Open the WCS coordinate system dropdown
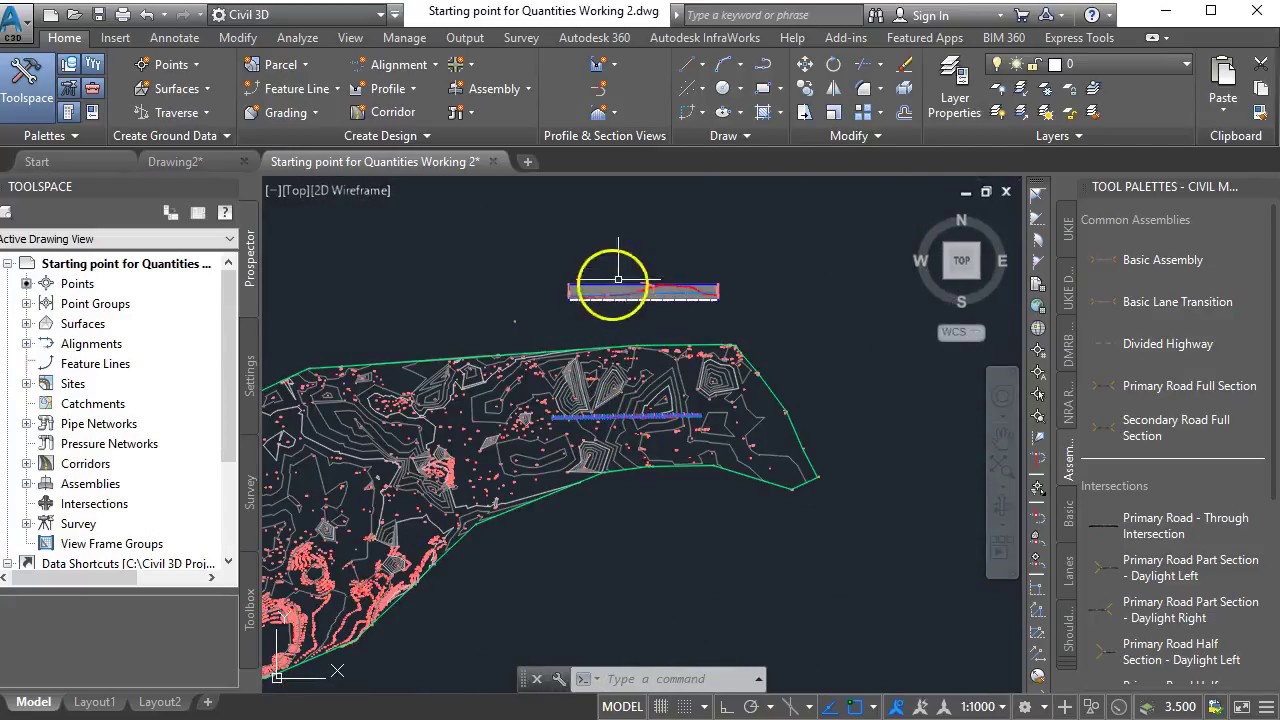 point(961,332)
